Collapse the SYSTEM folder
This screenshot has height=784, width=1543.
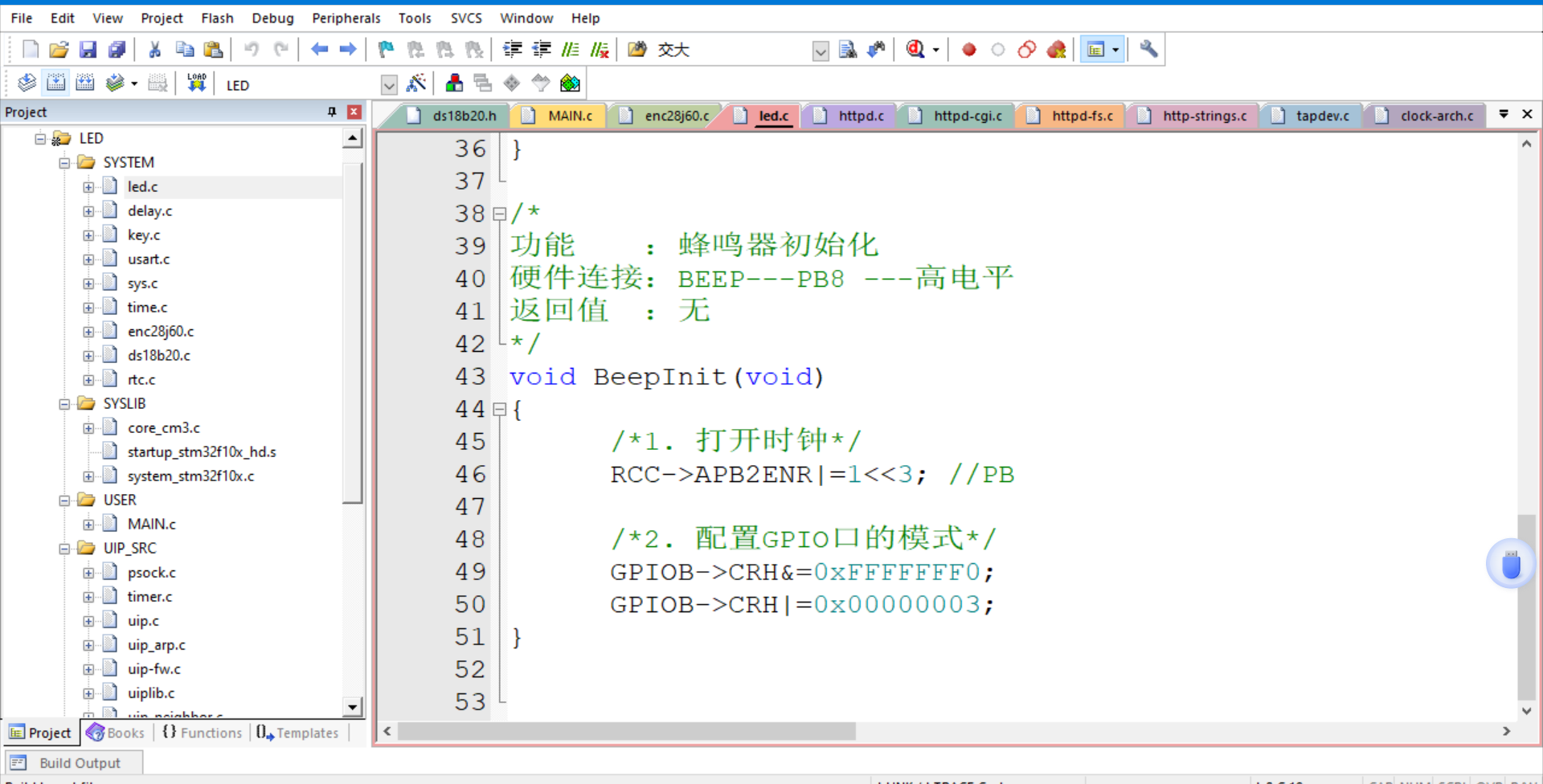click(64, 162)
